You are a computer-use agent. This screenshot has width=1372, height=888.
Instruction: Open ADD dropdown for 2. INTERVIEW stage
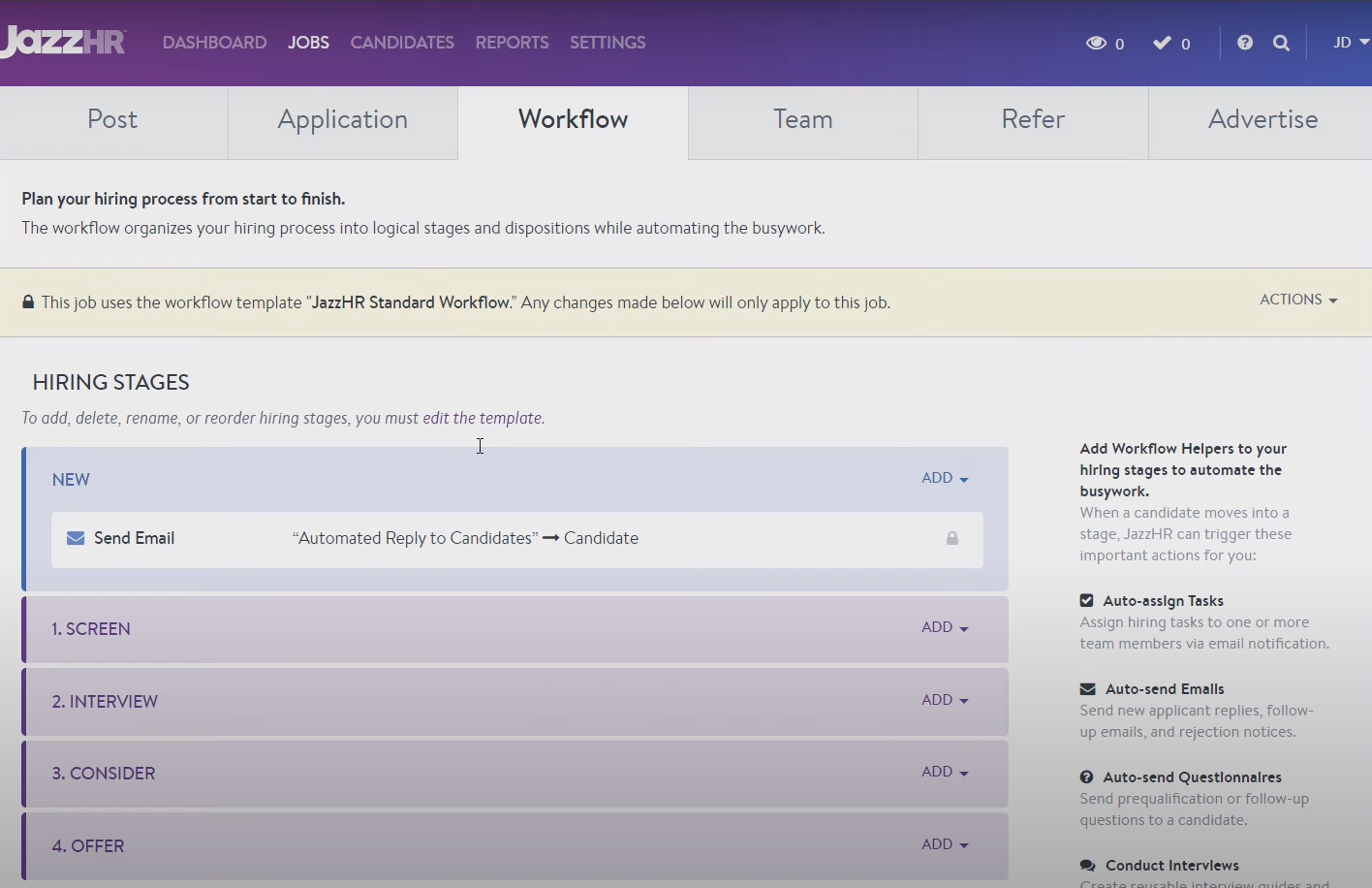click(x=945, y=700)
